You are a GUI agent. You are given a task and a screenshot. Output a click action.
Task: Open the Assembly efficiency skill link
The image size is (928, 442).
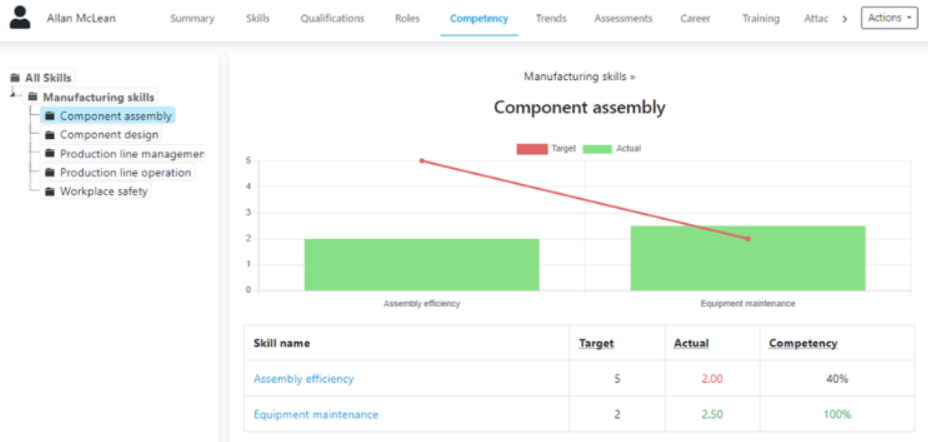click(303, 379)
